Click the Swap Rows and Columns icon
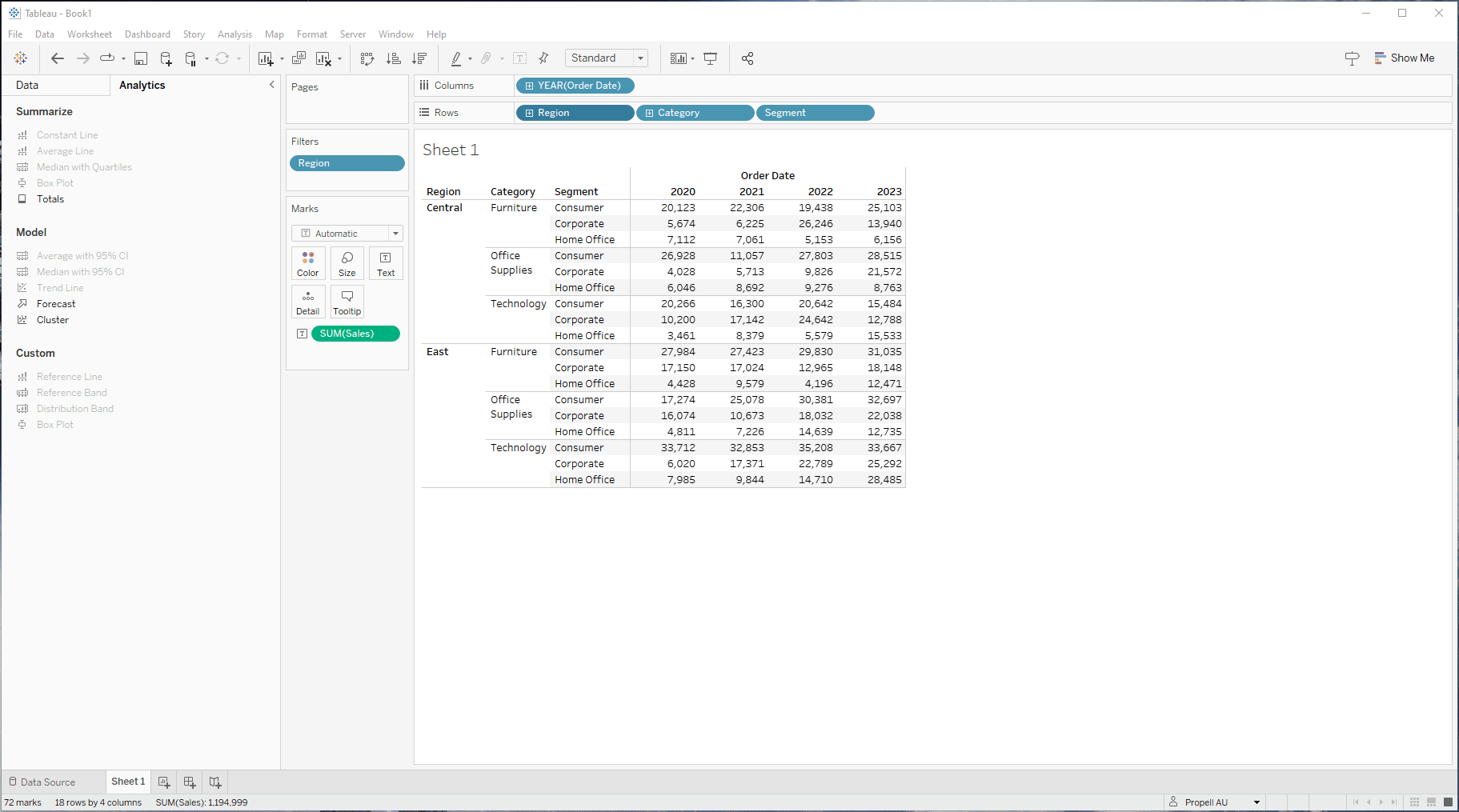Screen dimensions: 1459x812 [367, 58]
